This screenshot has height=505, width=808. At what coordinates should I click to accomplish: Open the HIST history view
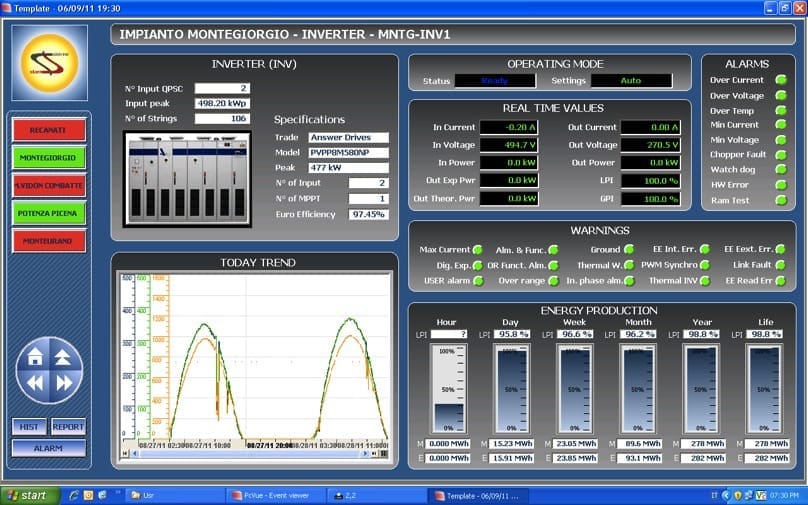click(30, 427)
